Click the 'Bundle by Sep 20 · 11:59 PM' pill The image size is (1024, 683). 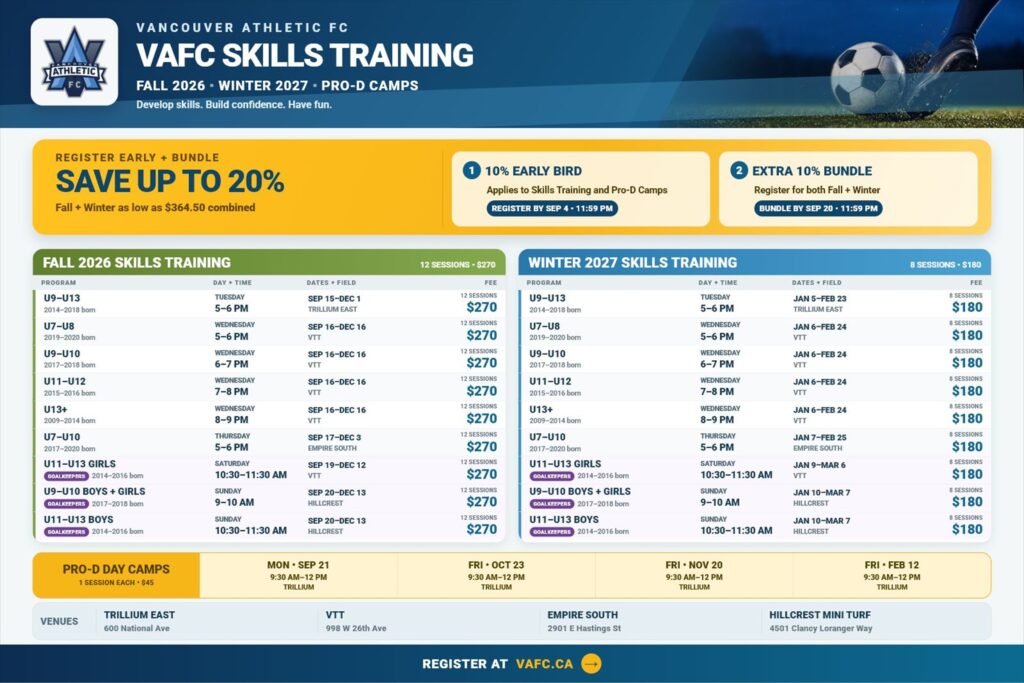(818, 208)
